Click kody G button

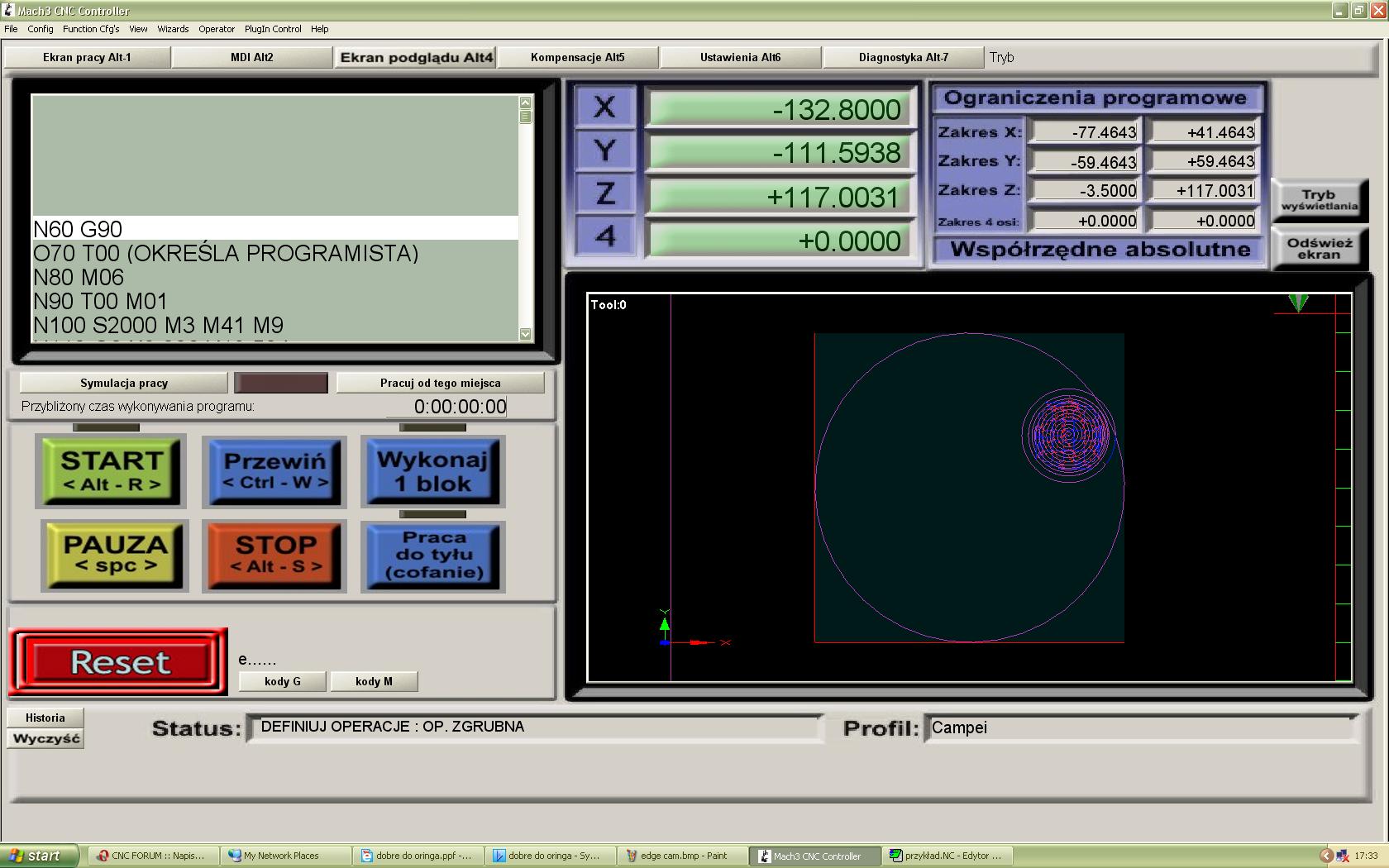tap(282, 681)
